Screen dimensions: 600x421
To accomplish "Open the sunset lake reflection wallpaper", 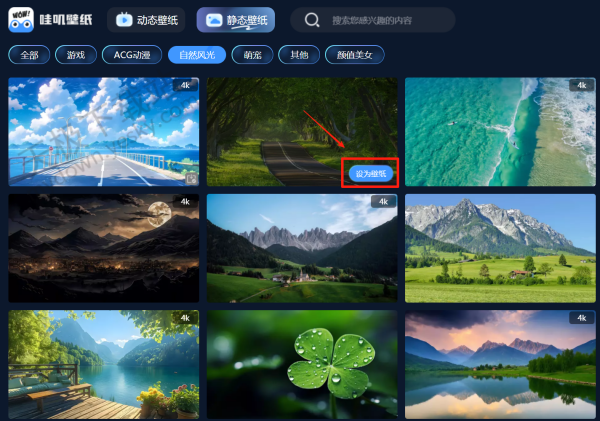I will pos(499,364).
